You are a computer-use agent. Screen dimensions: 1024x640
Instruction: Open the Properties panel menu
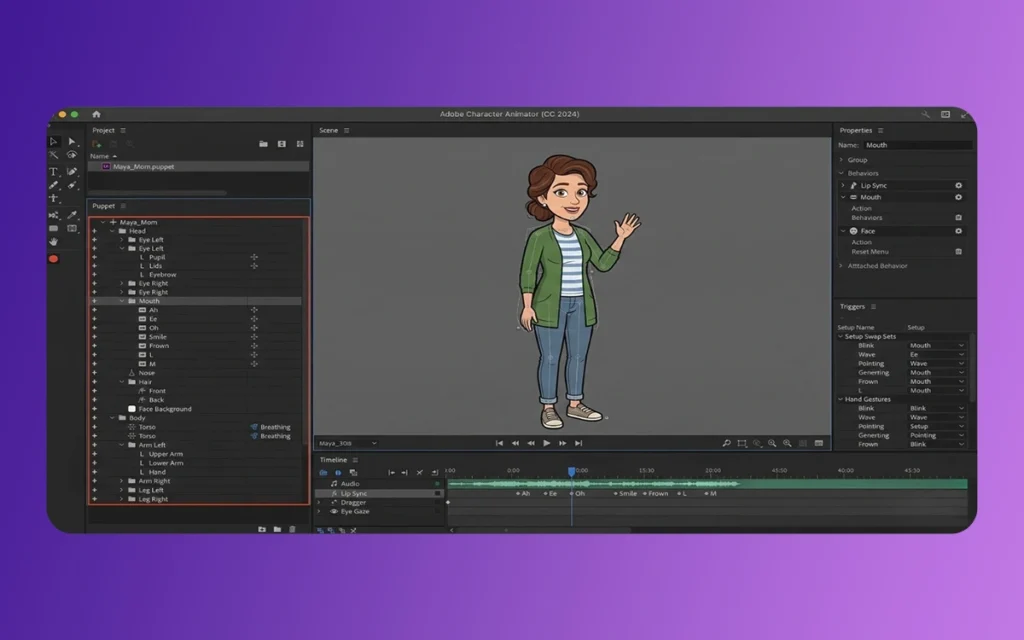(881, 131)
